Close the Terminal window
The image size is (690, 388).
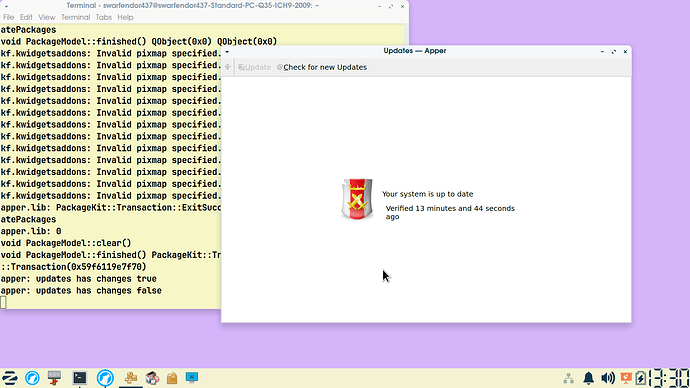point(402,7)
